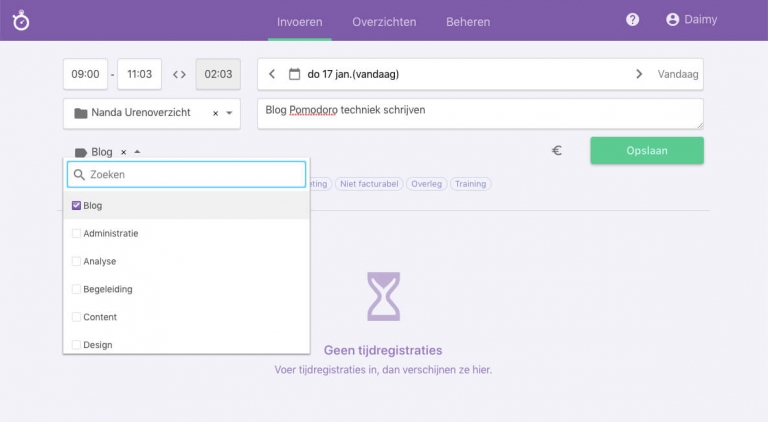Focus the Zoeken search field

pyautogui.click(x=187, y=175)
